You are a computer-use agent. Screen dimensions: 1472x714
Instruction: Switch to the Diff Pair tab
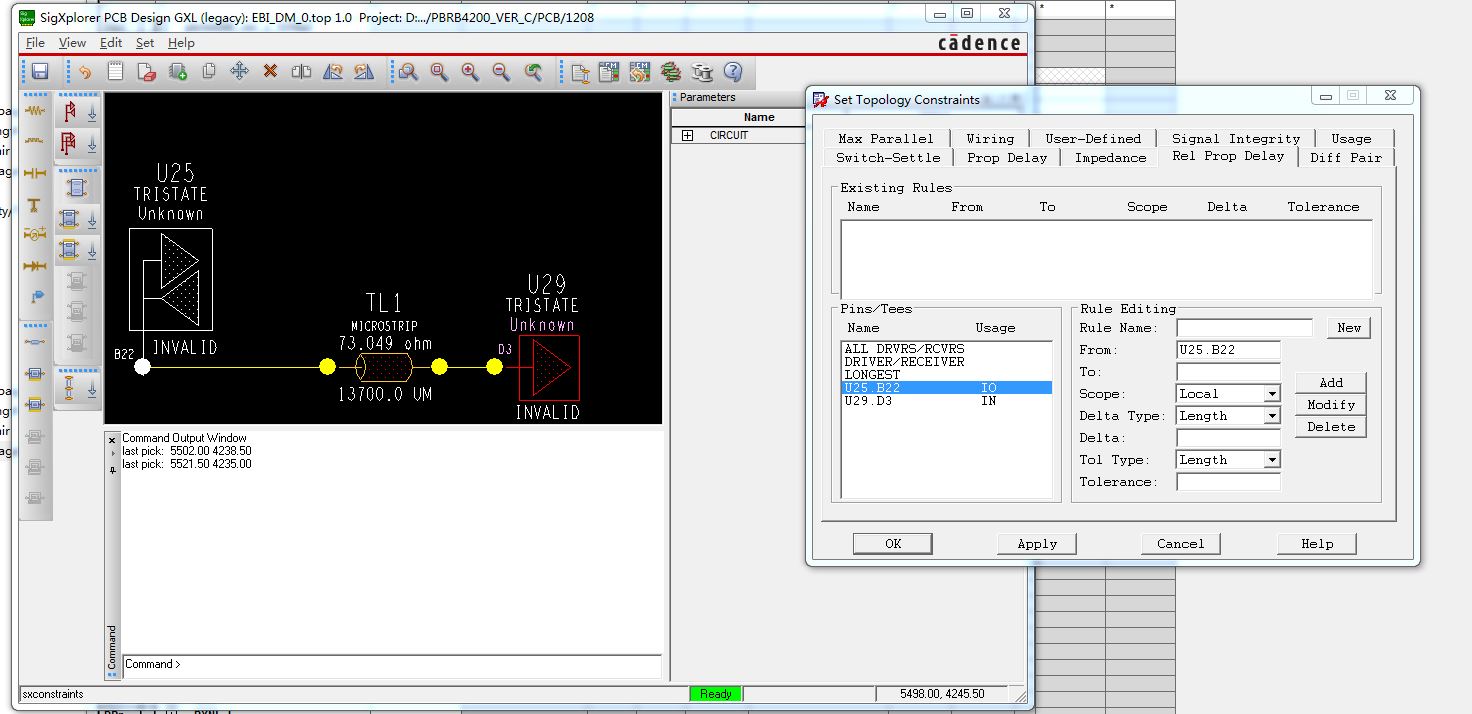pyautogui.click(x=1346, y=157)
